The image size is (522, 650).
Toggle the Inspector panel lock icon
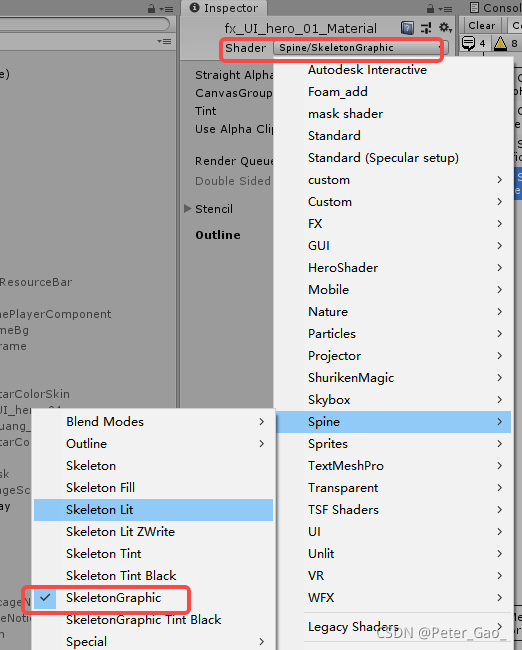pos(431,8)
